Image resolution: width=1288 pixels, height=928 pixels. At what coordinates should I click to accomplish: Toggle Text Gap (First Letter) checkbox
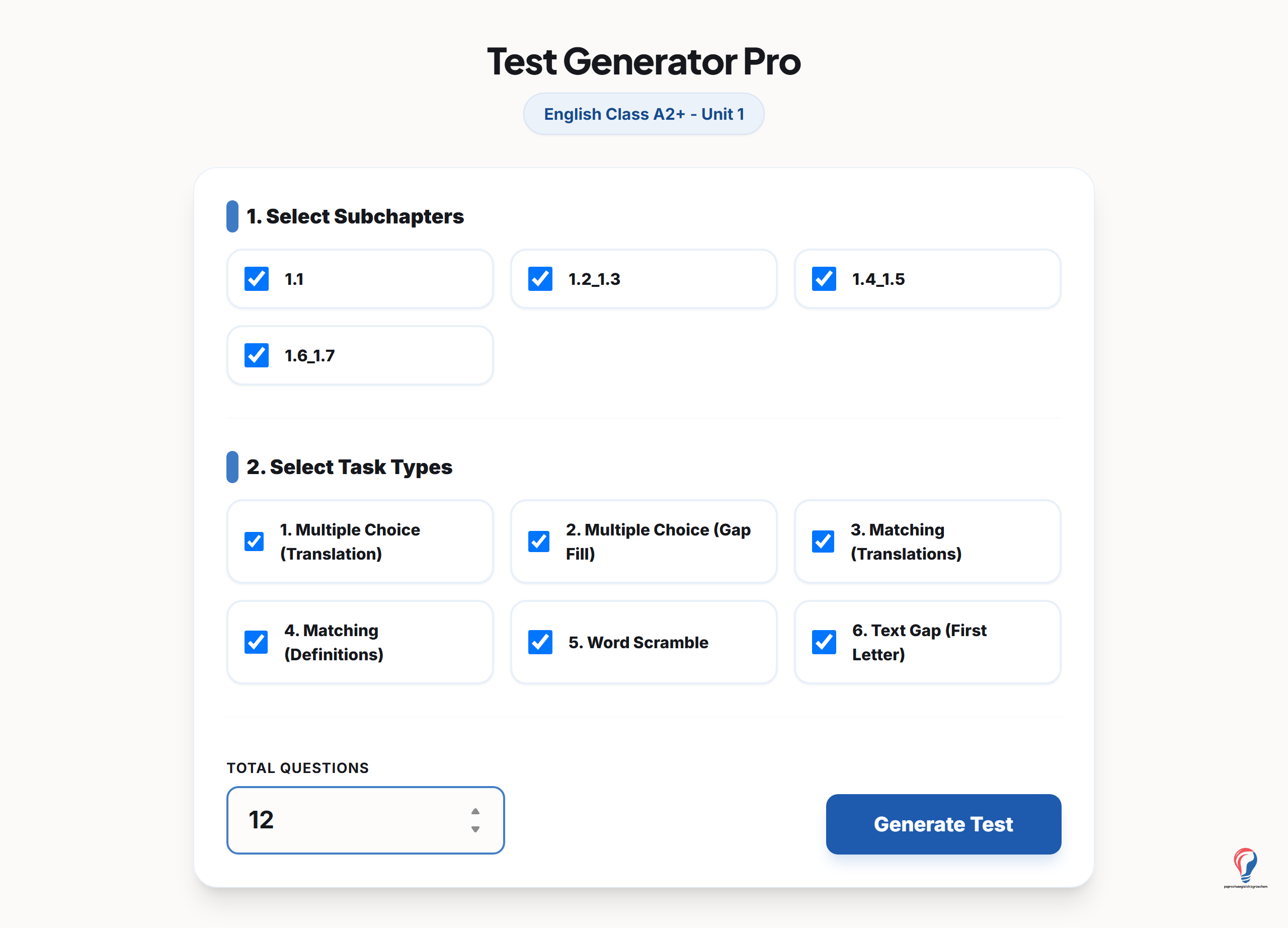point(824,642)
